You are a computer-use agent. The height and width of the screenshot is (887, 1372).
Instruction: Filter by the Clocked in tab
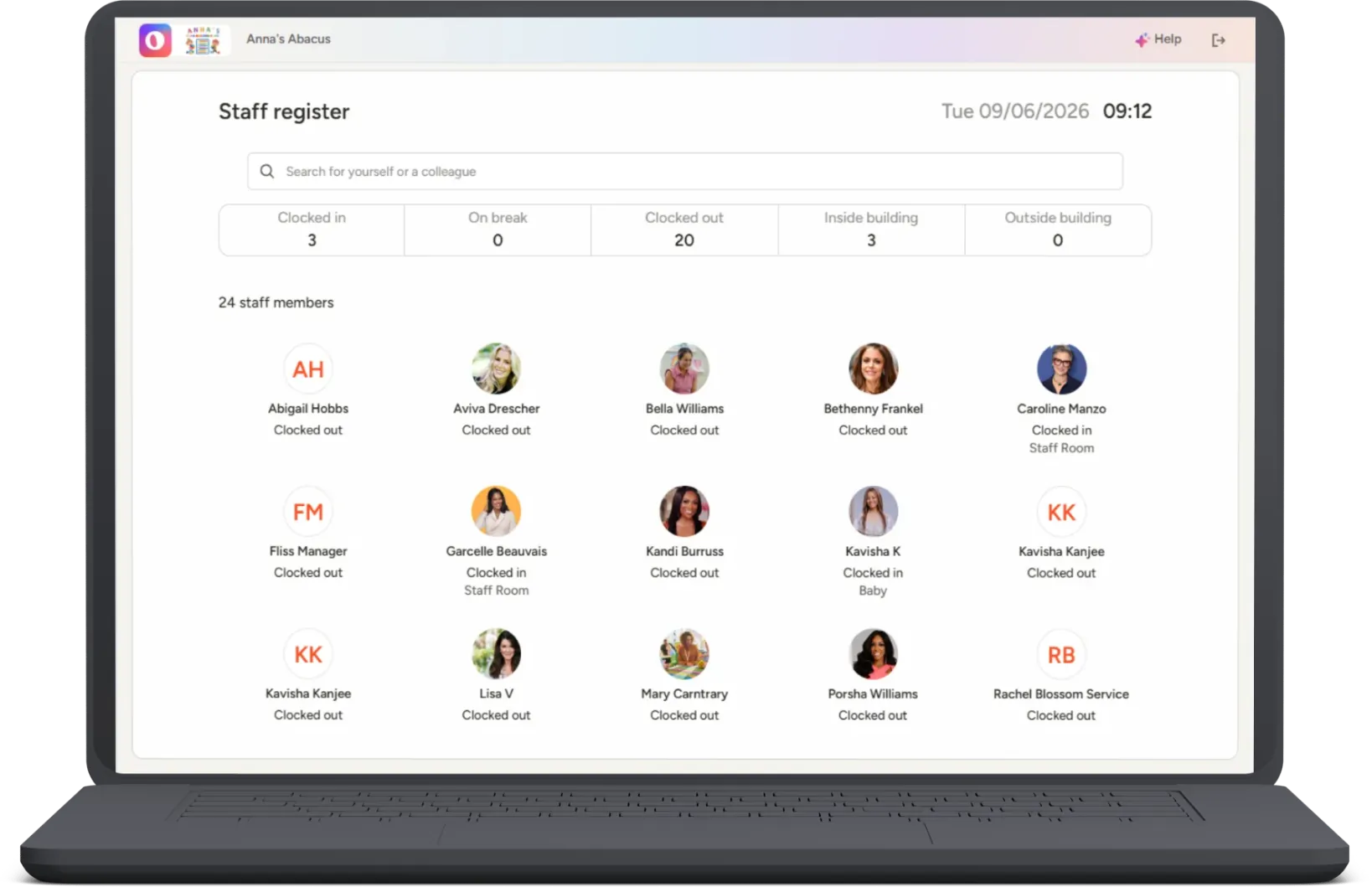click(312, 229)
